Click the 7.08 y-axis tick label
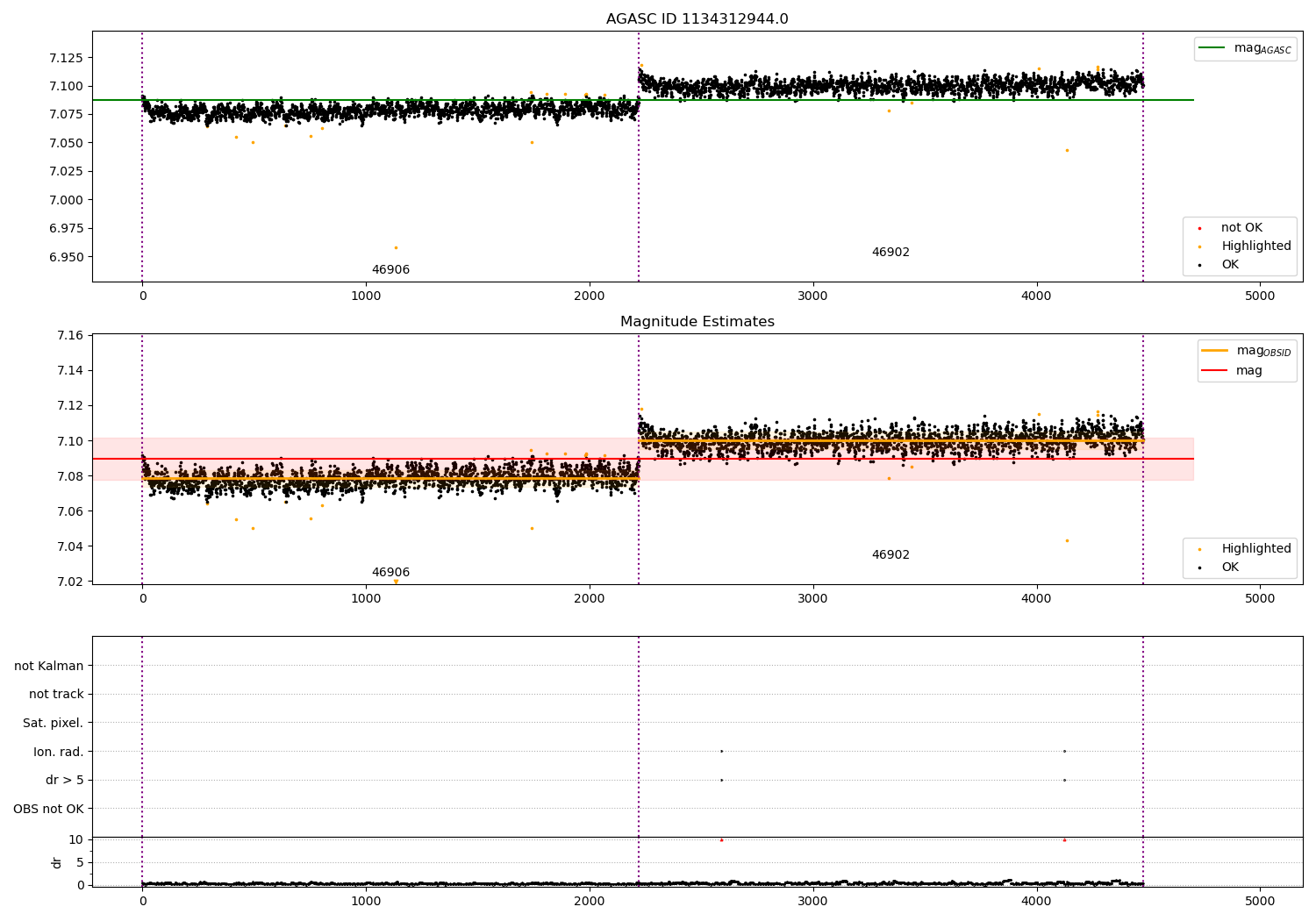The width and height of the screenshot is (1316, 921). coord(69,476)
